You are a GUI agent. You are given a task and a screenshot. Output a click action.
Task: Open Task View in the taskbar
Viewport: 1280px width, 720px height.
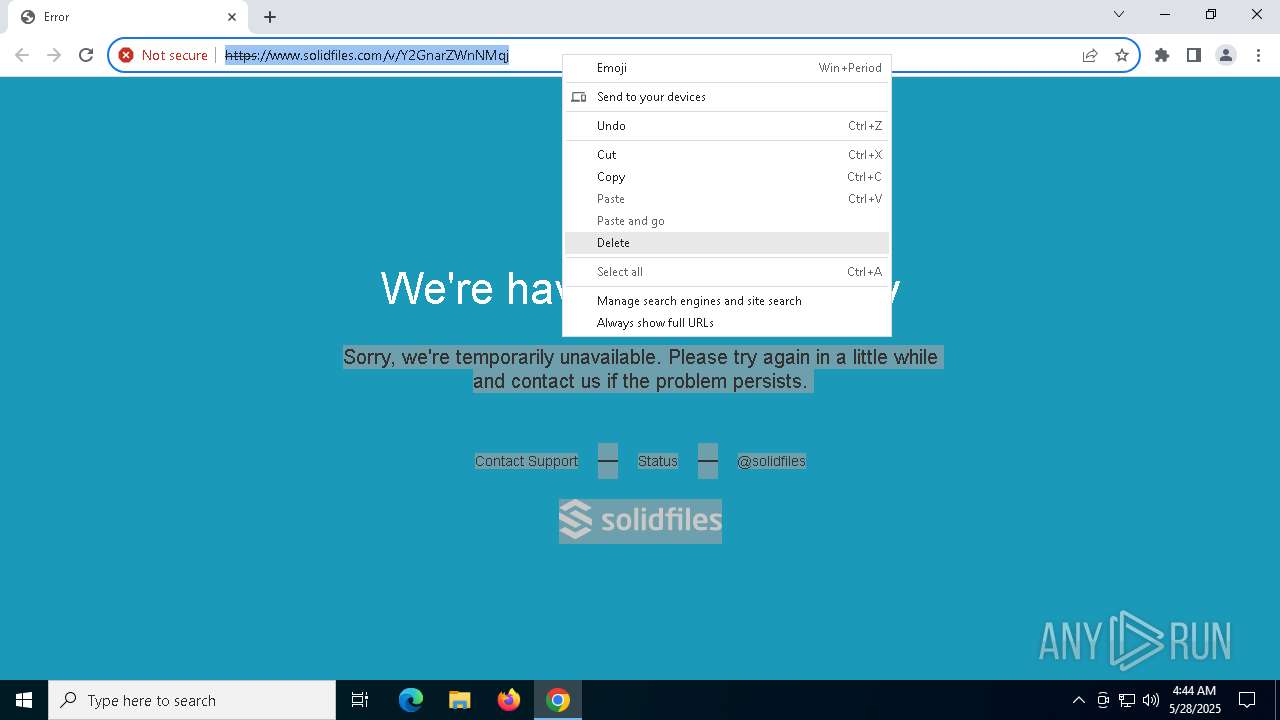coord(360,700)
